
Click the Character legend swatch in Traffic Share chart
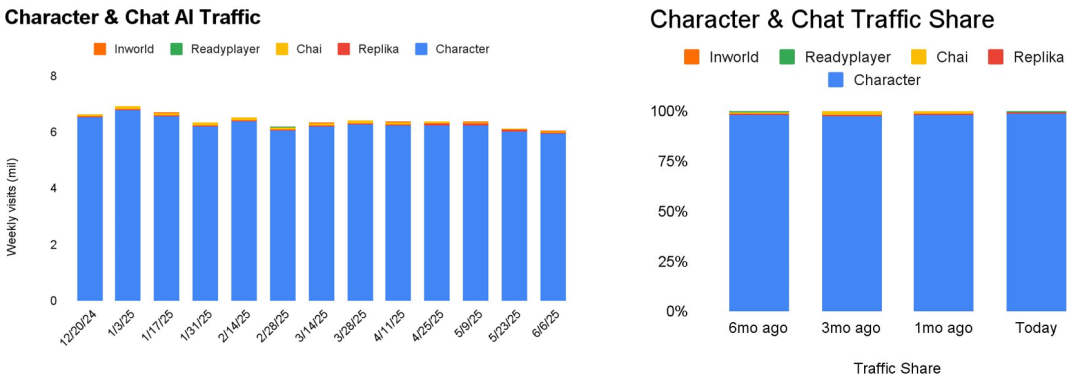coord(836,80)
